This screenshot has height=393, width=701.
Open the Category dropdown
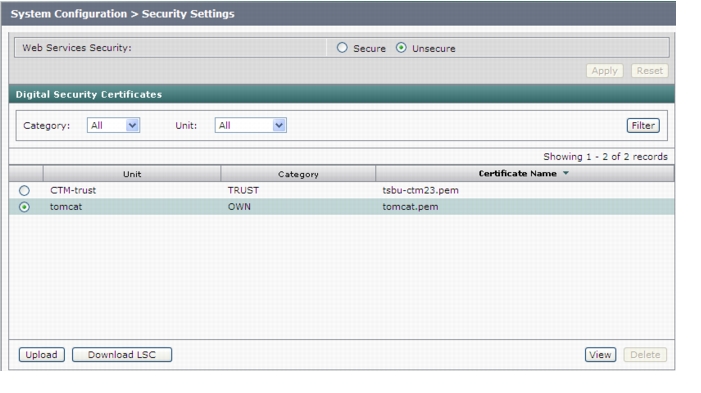pos(114,125)
